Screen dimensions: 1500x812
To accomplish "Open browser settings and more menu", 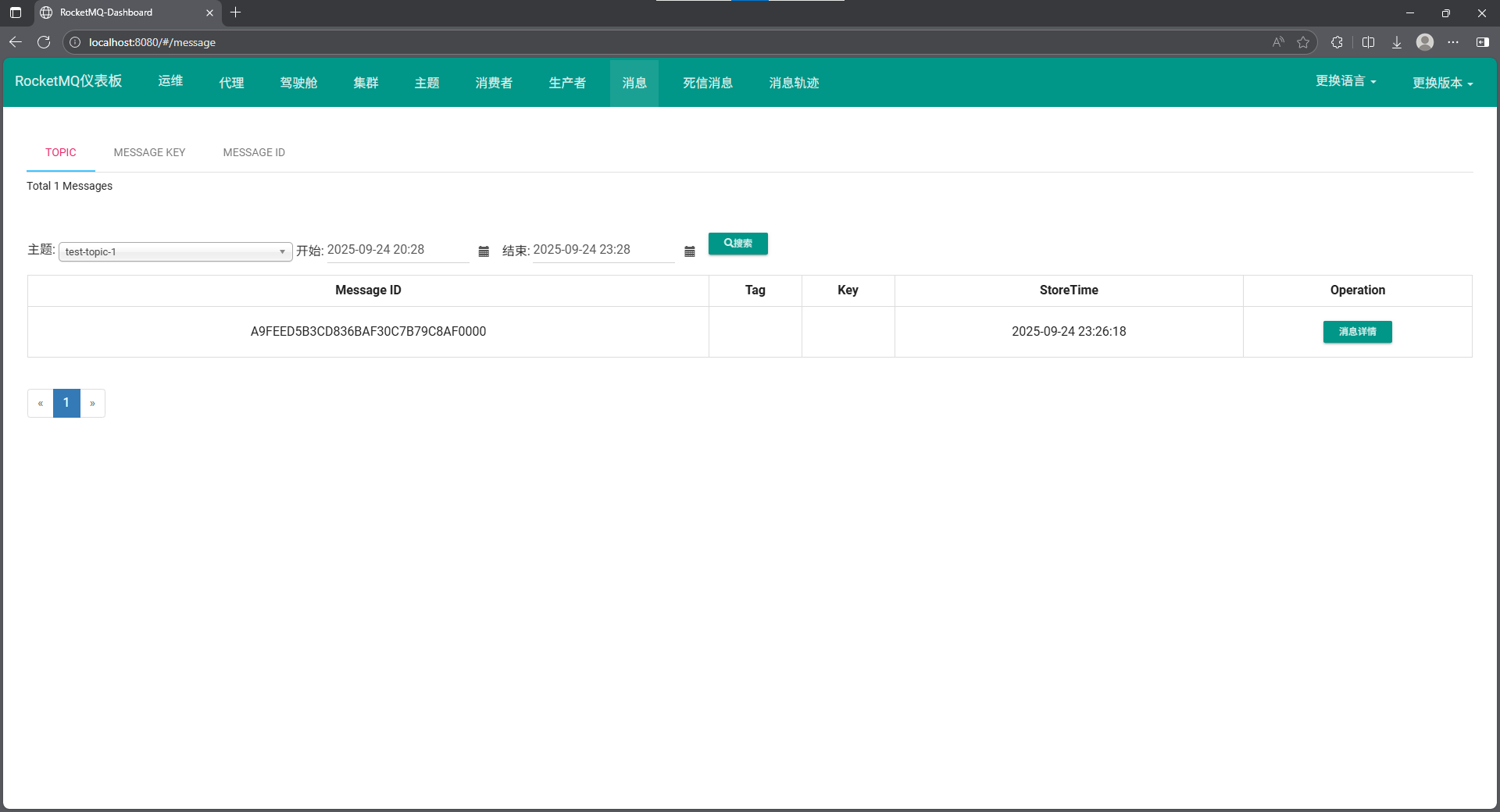I will click(1453, 42).
